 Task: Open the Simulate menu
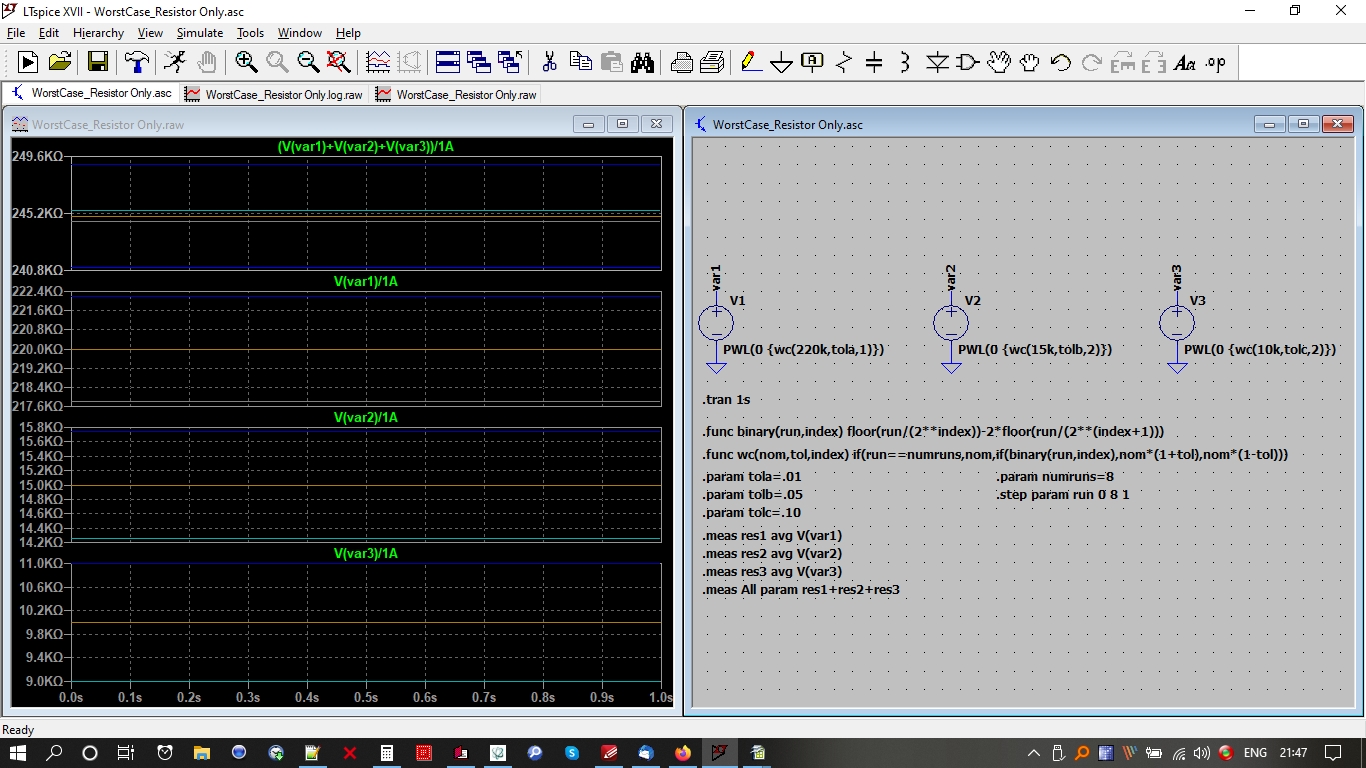[x=200, y=33]
